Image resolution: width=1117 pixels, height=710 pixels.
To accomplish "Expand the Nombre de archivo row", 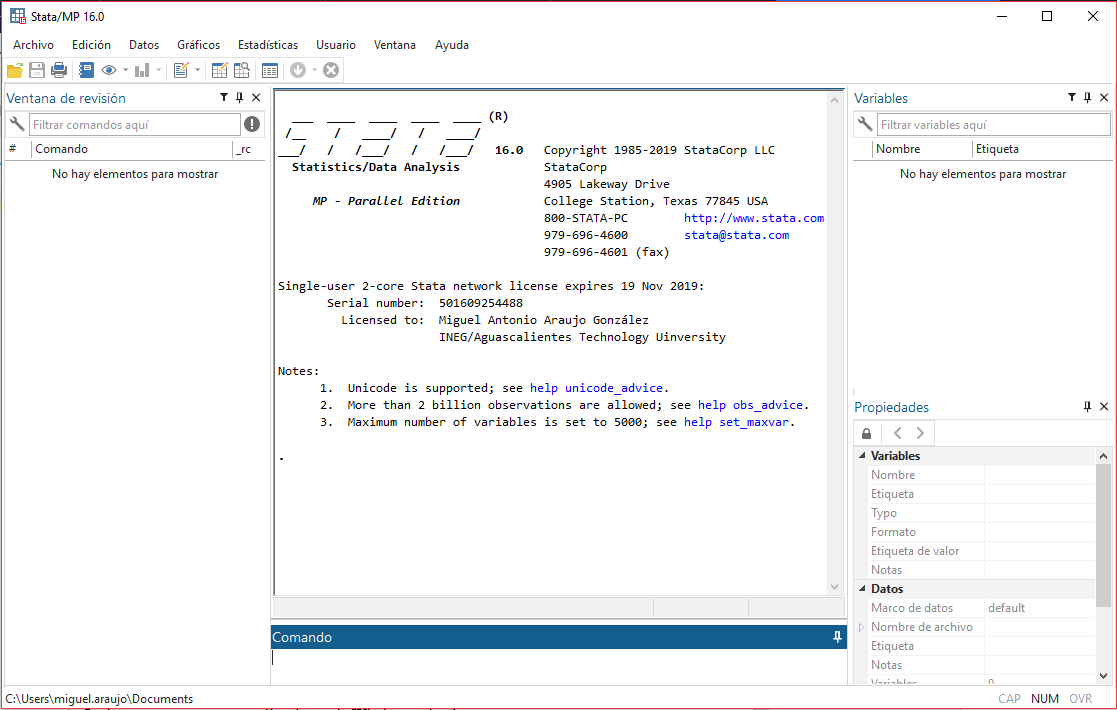I will pos(861,627).
